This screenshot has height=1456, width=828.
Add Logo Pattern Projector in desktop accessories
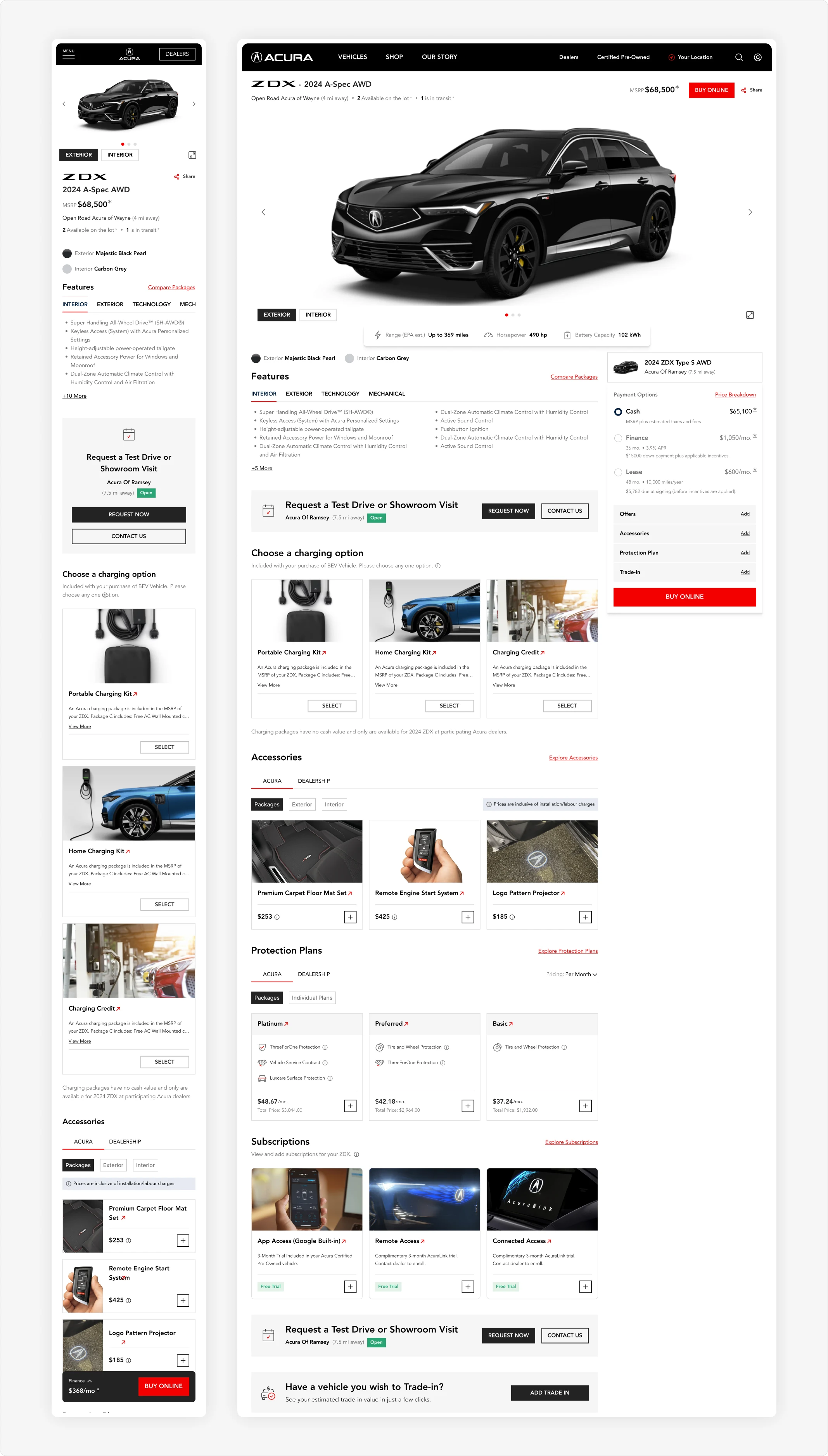click(x=585, y=917)
